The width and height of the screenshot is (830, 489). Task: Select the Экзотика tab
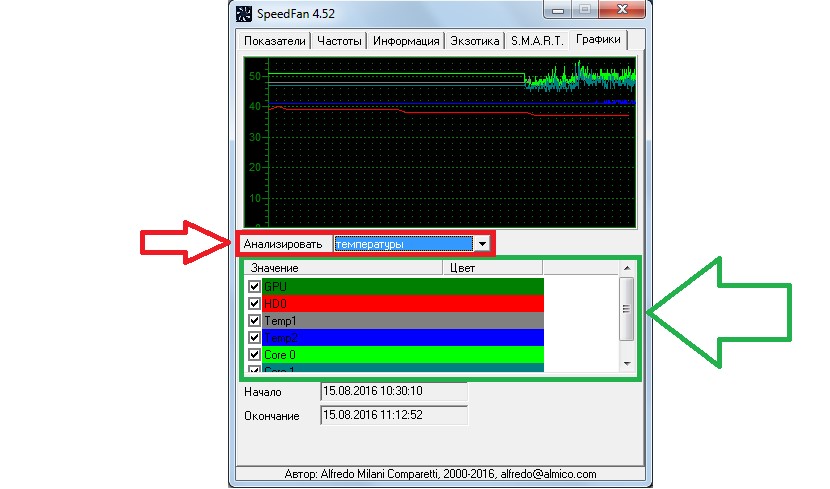click(474, 41)
